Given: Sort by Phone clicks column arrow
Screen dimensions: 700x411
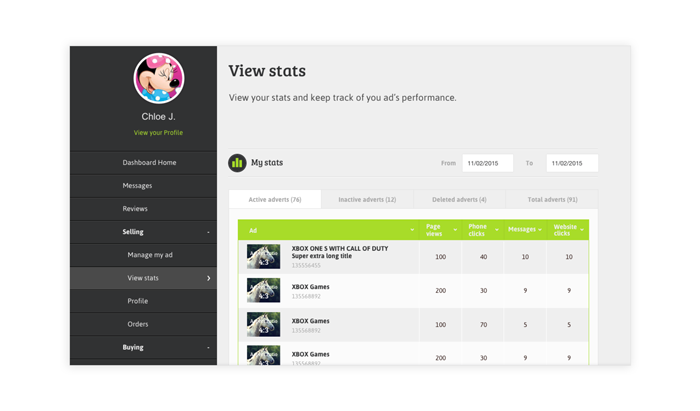Looking at the screenshot, I should (497, 230).
